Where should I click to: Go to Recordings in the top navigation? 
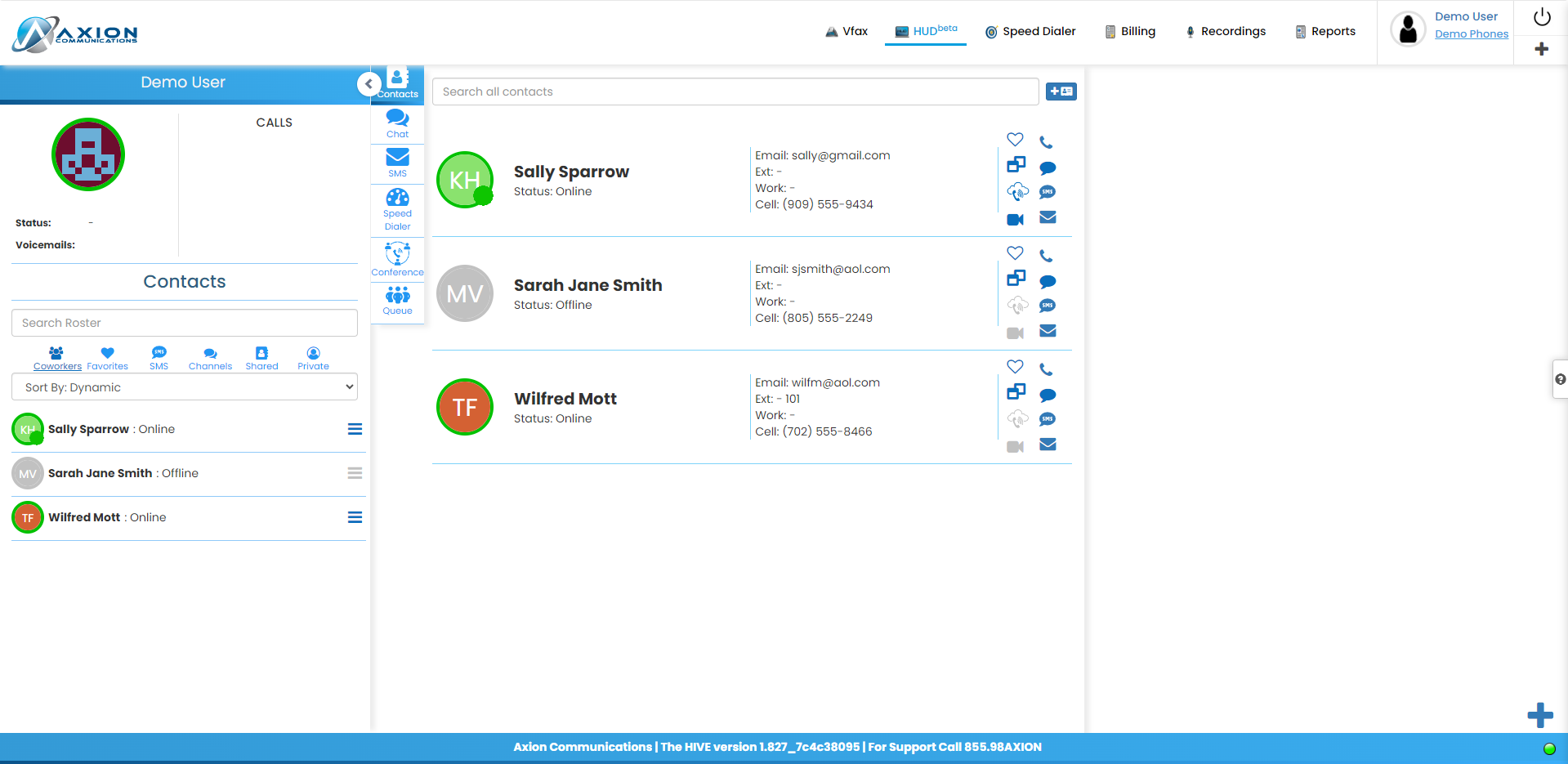(1226, 31)
